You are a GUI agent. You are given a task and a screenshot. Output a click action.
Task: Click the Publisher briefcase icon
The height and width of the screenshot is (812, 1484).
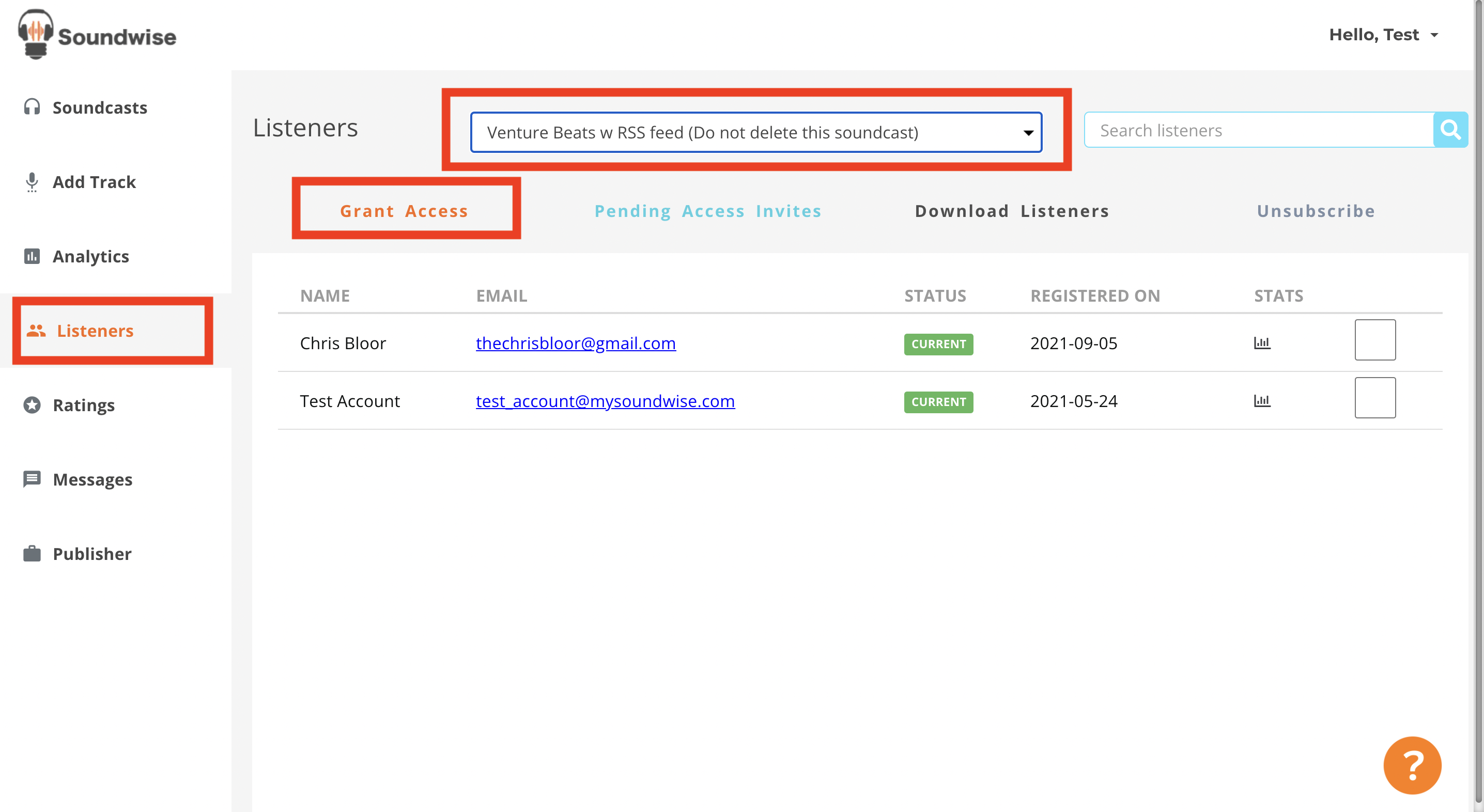pos(32,553)
